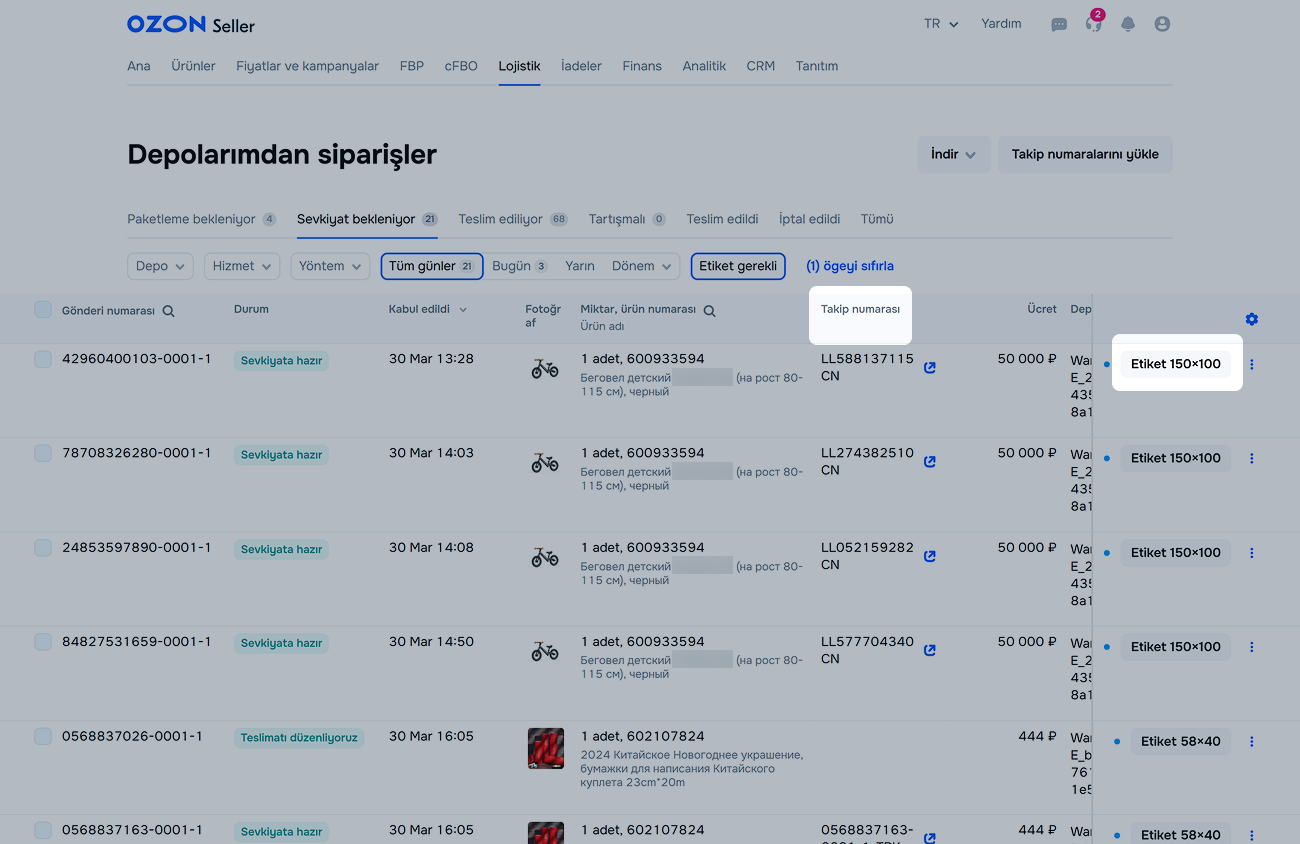Click Takip numaralarını yükle button
The height and width of the screenshot is (844, 1300).
pos(1085,155)
